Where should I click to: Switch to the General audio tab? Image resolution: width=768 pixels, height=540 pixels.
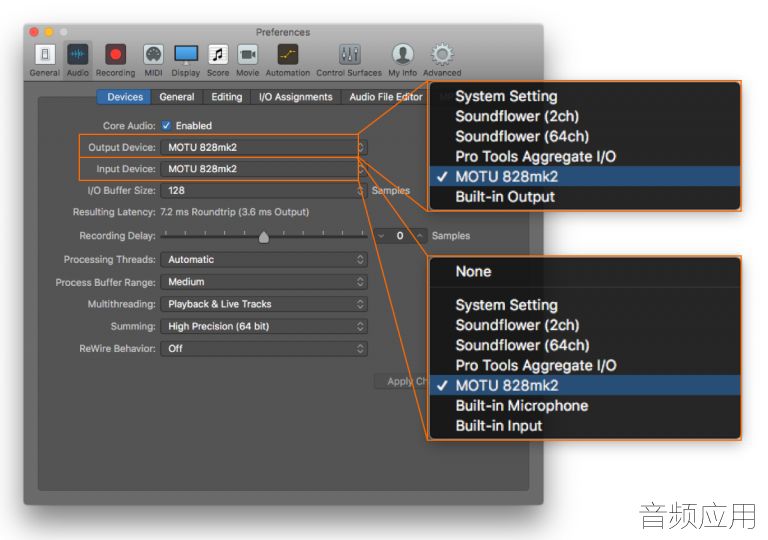[x=177, y=97]
